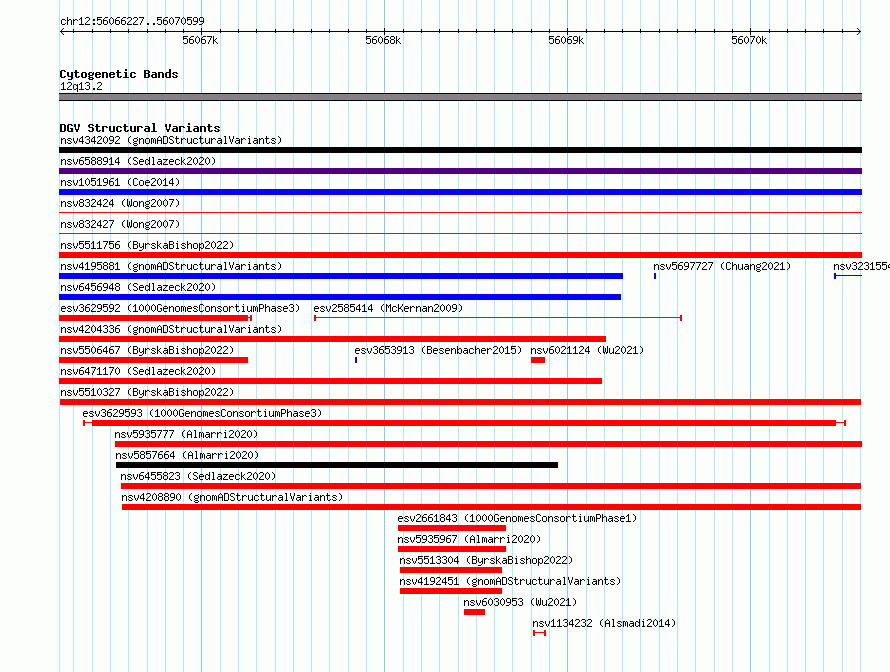Click nsv4195881 (gnomADStructuralVariants) label

(x=171, y=266)
